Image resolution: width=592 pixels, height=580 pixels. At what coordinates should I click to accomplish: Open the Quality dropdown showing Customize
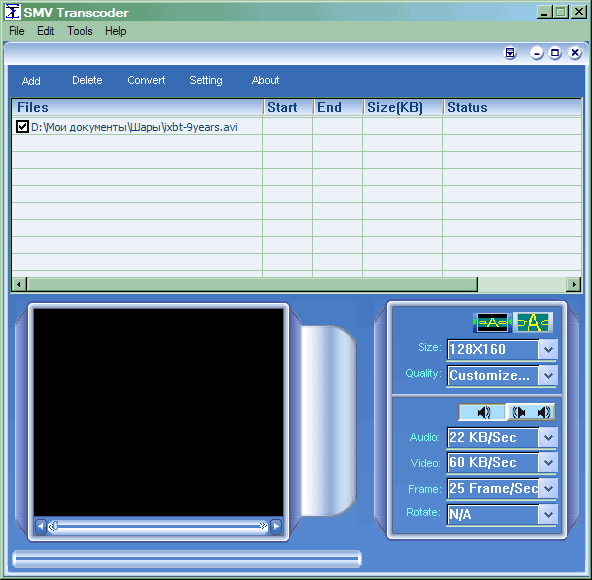[548, 376]
